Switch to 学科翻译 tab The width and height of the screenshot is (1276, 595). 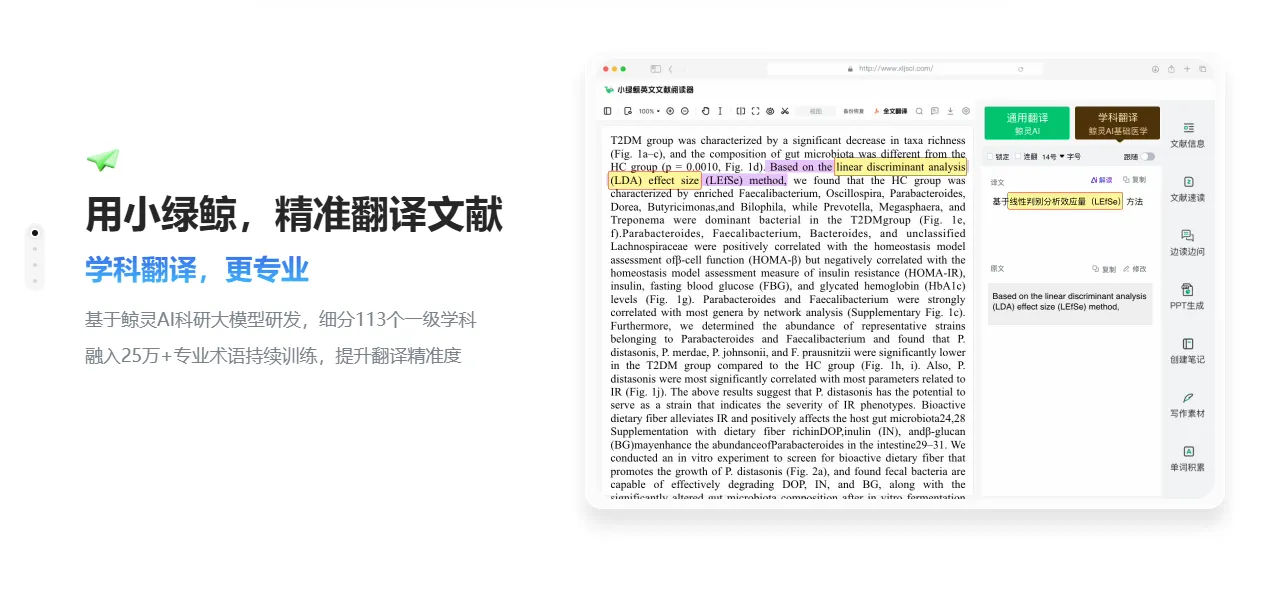click(1117, 123)
